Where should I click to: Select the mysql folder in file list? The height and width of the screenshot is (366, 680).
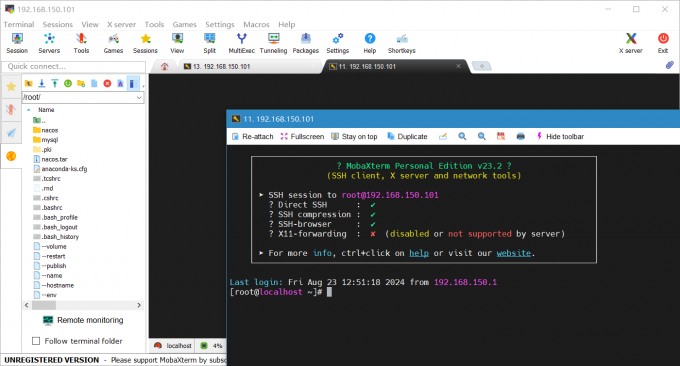coord(46,140)
